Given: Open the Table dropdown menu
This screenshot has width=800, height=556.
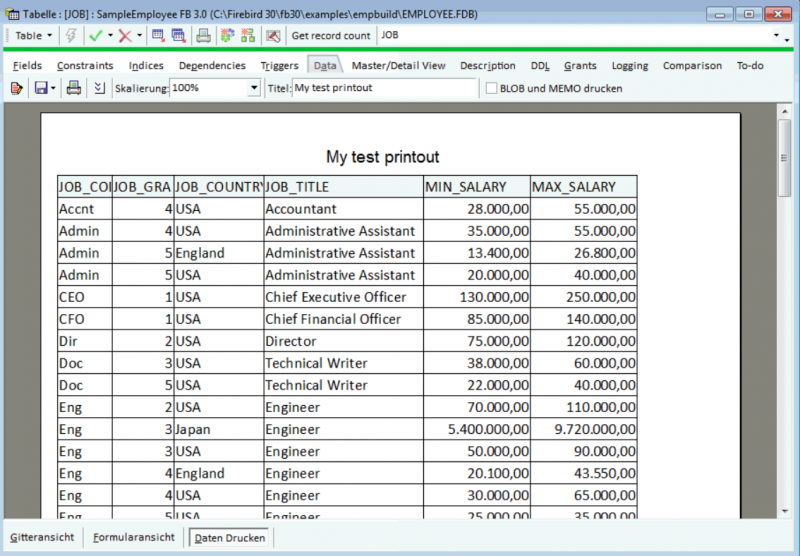Looking at the screenshot, I should coord(33,36).
